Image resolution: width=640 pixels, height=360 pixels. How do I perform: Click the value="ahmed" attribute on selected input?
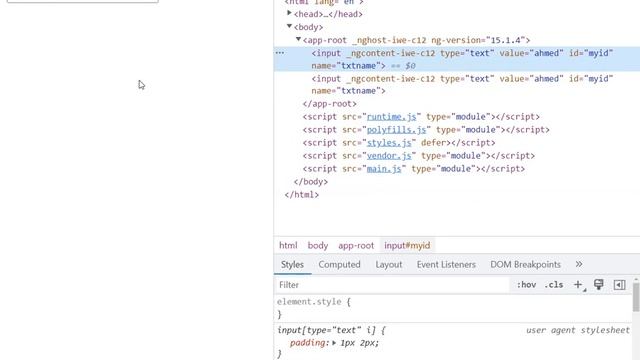pos(531,53)
